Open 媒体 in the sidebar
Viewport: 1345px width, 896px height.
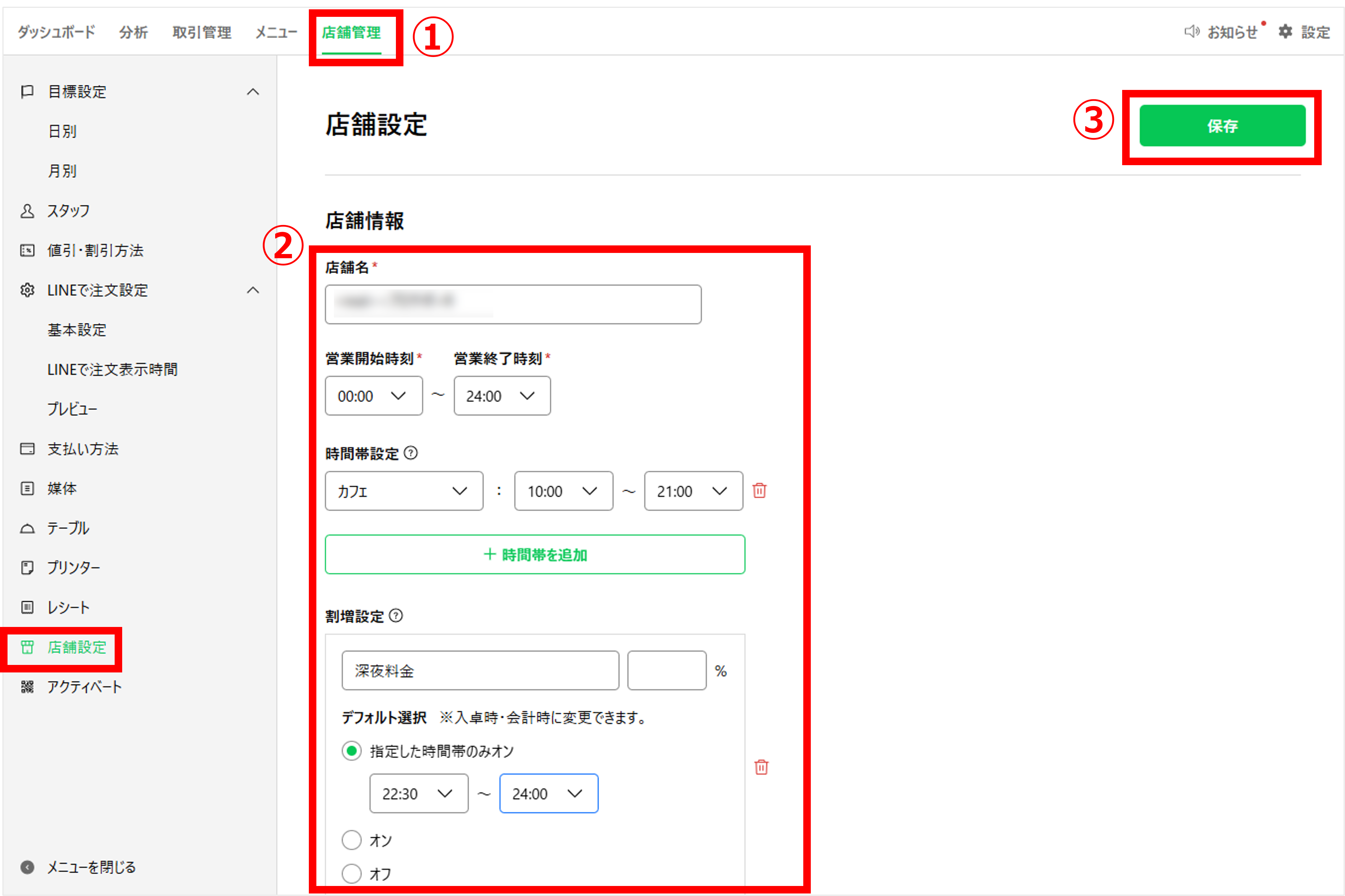point(62,489)
